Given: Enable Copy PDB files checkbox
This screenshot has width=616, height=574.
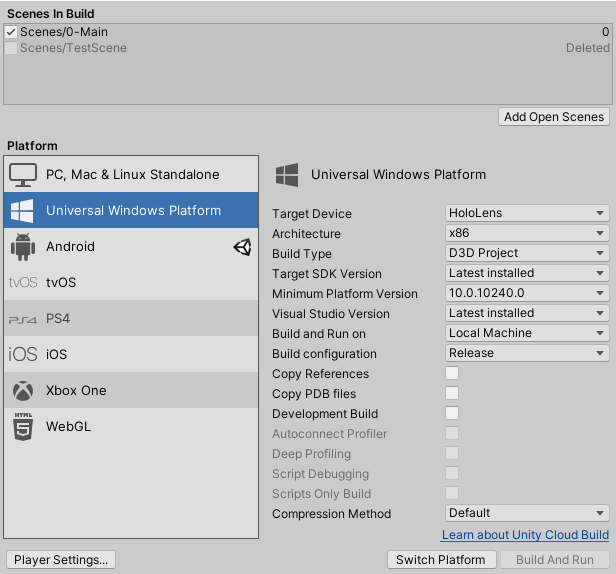Looking at the screenshot, I should click(x=452, y=393).
